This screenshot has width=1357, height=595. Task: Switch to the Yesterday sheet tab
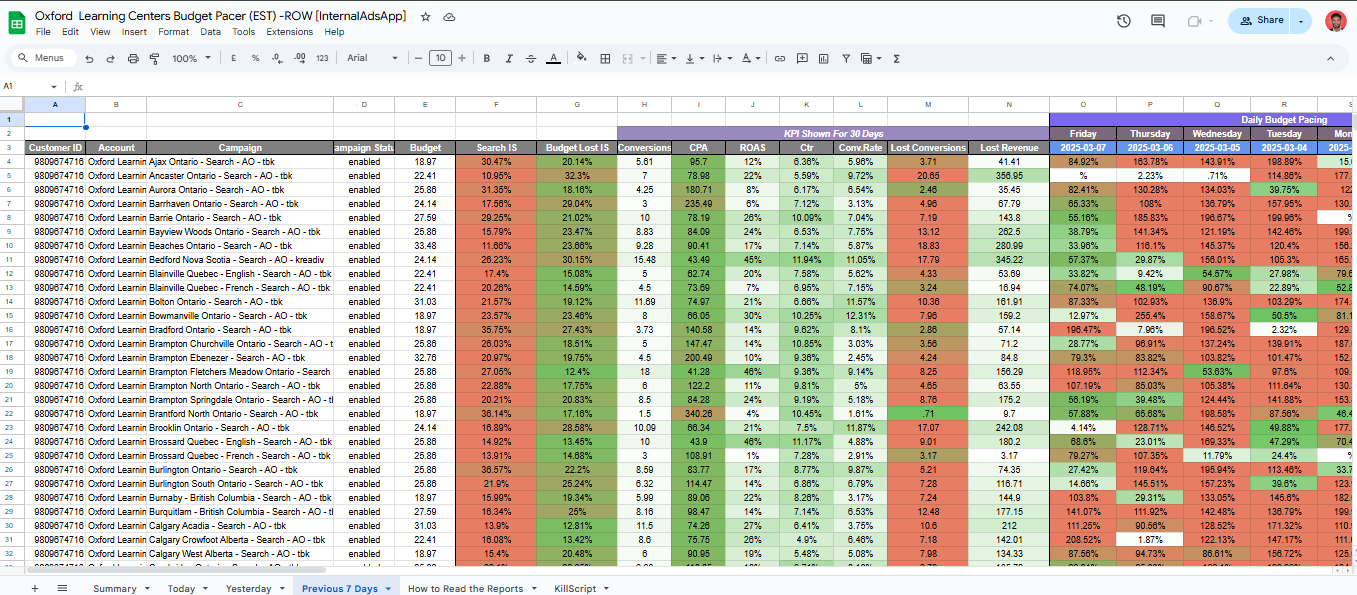[254, 588]
